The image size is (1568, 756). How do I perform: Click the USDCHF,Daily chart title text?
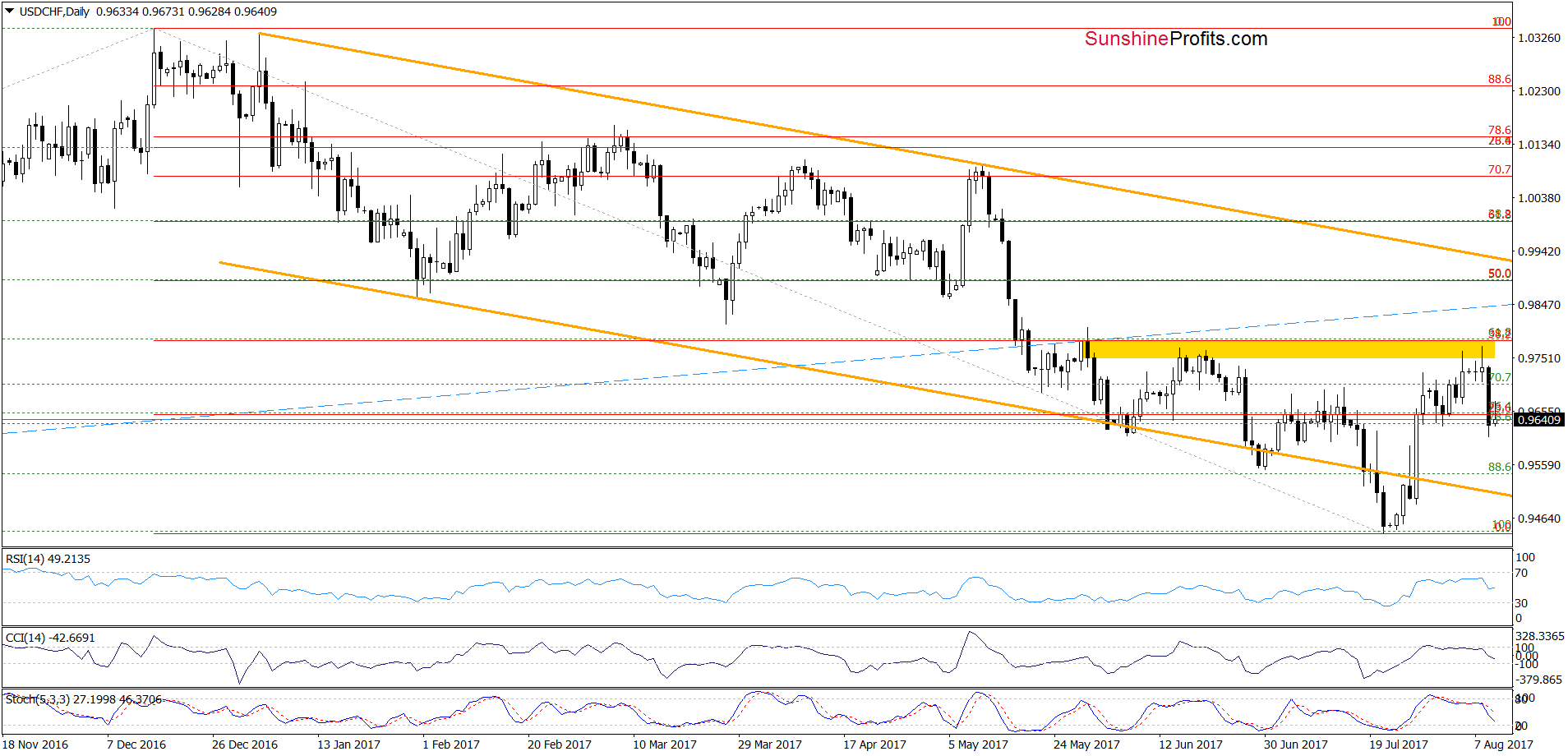click(55, 12)
